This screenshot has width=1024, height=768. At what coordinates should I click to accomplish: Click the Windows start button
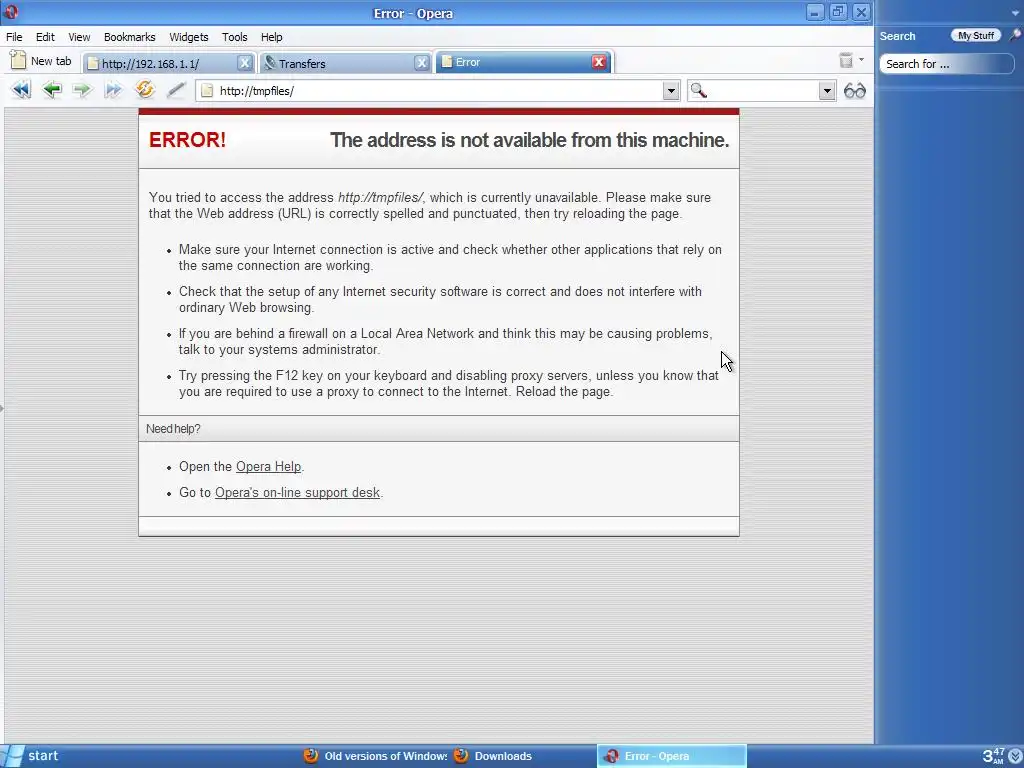[31, 756]
